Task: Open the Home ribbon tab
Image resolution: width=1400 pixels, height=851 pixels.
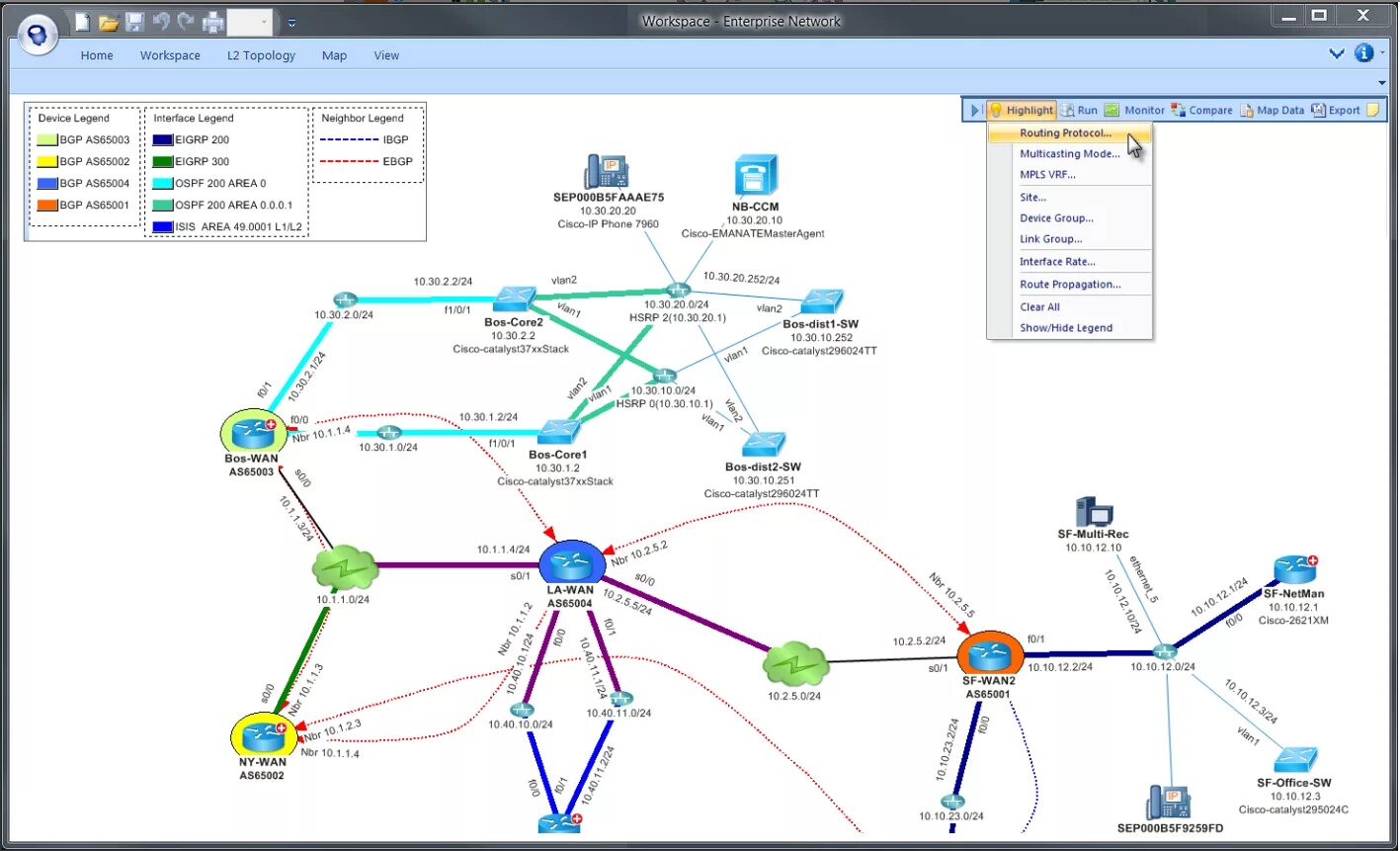Action: (97, 55)
